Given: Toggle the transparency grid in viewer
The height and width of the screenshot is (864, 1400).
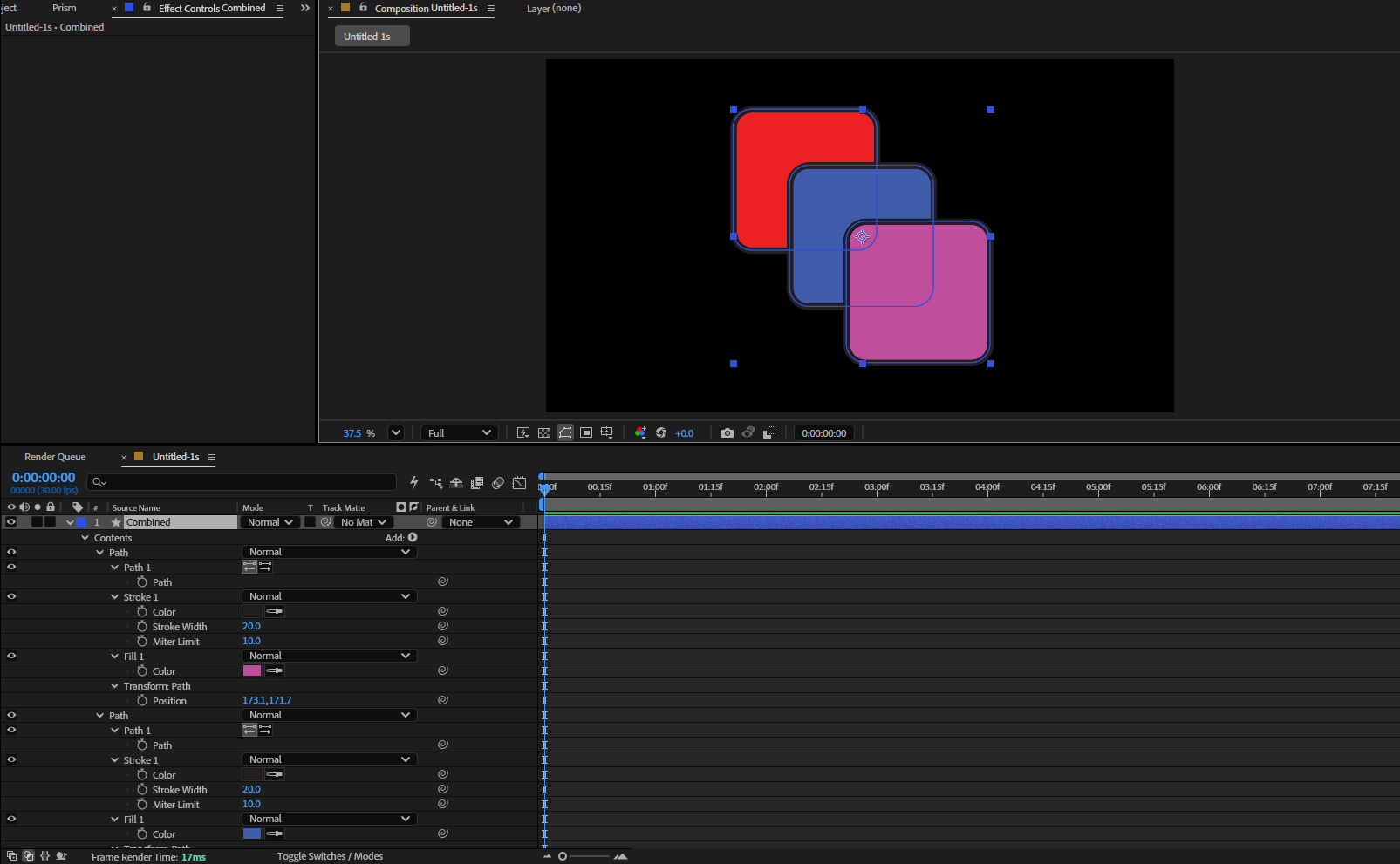Looking at the screenshot, I should tap(544, 433).
